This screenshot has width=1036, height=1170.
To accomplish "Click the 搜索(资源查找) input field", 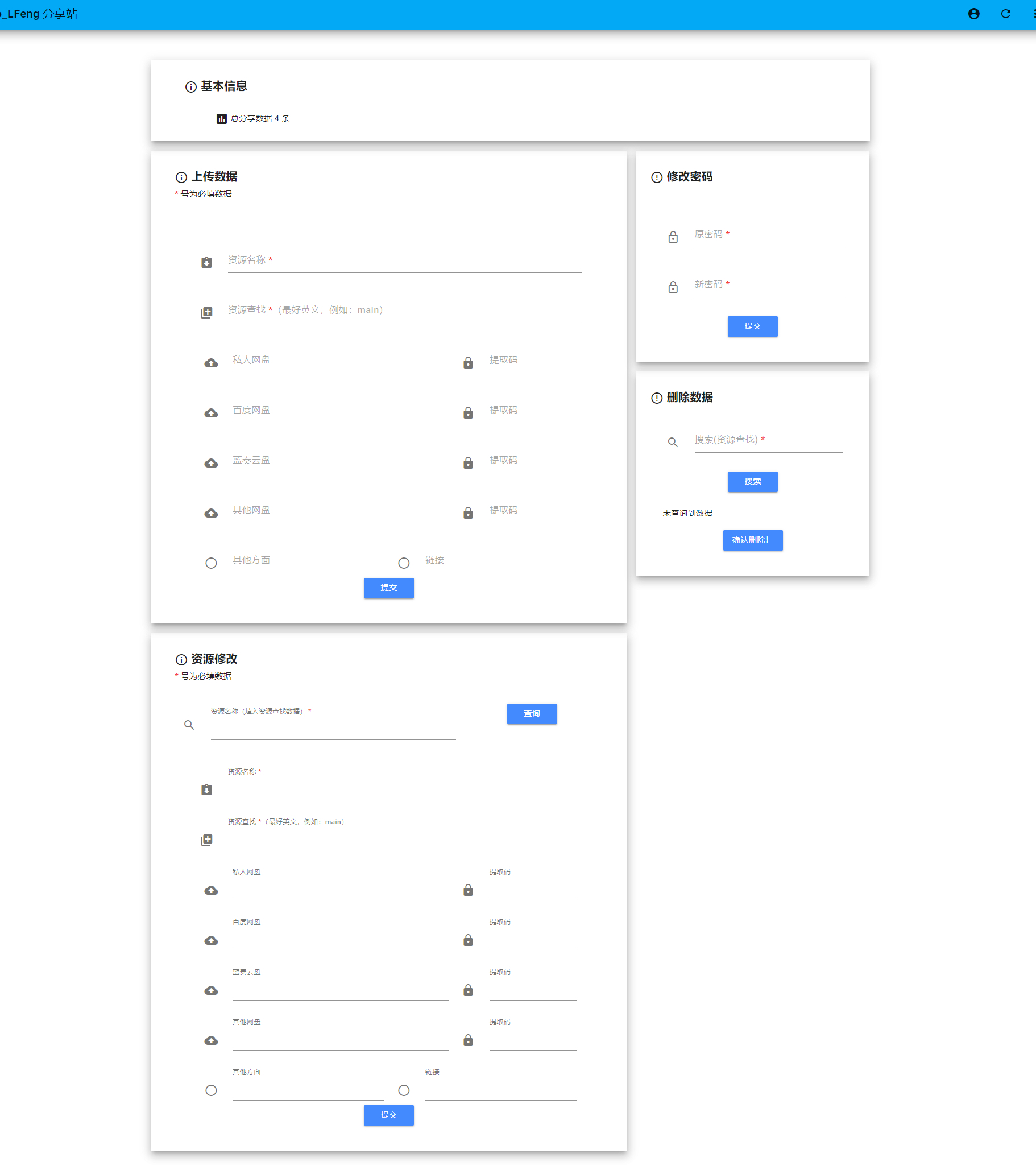I will click(x=769, y=441).
